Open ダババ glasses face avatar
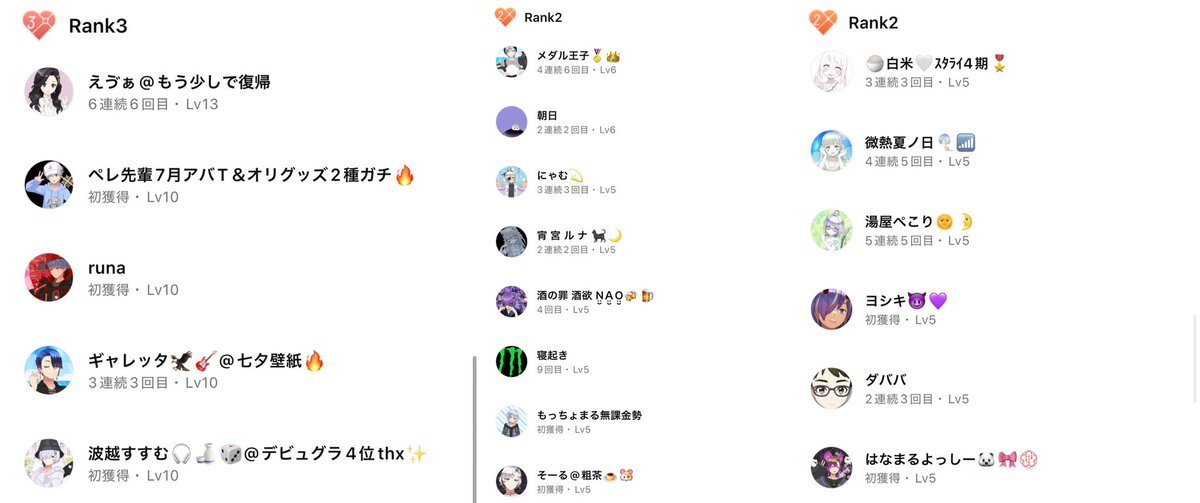Viewport: 1200px width, 503px height. tap(831, 389)
